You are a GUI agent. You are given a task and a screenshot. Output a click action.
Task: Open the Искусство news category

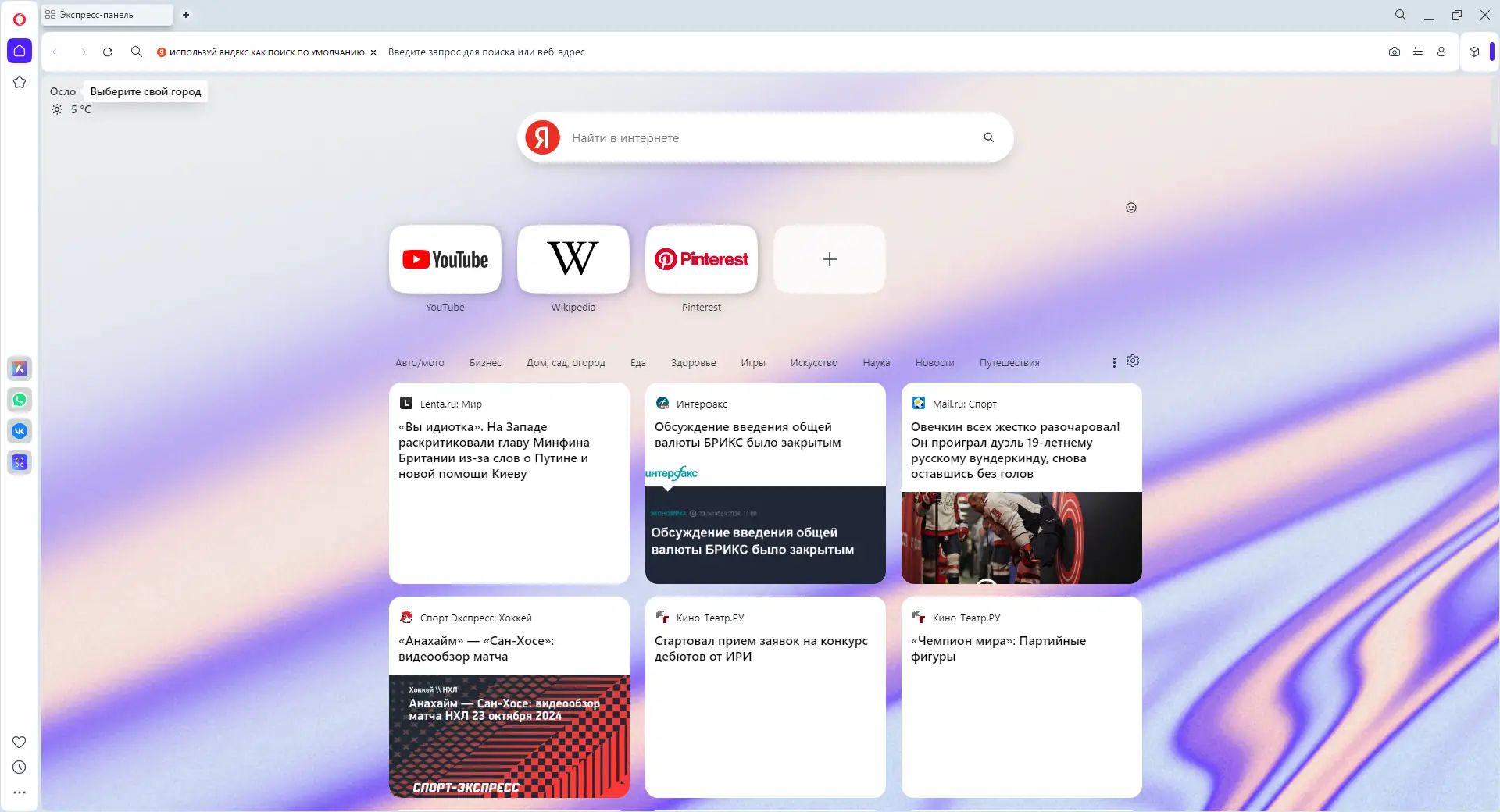pos(814,363)
